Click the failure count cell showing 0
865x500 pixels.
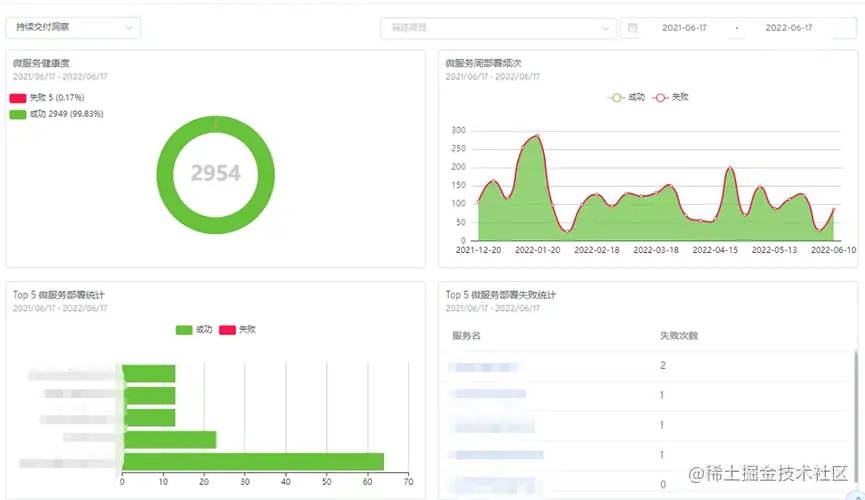[x=663, y=485]
